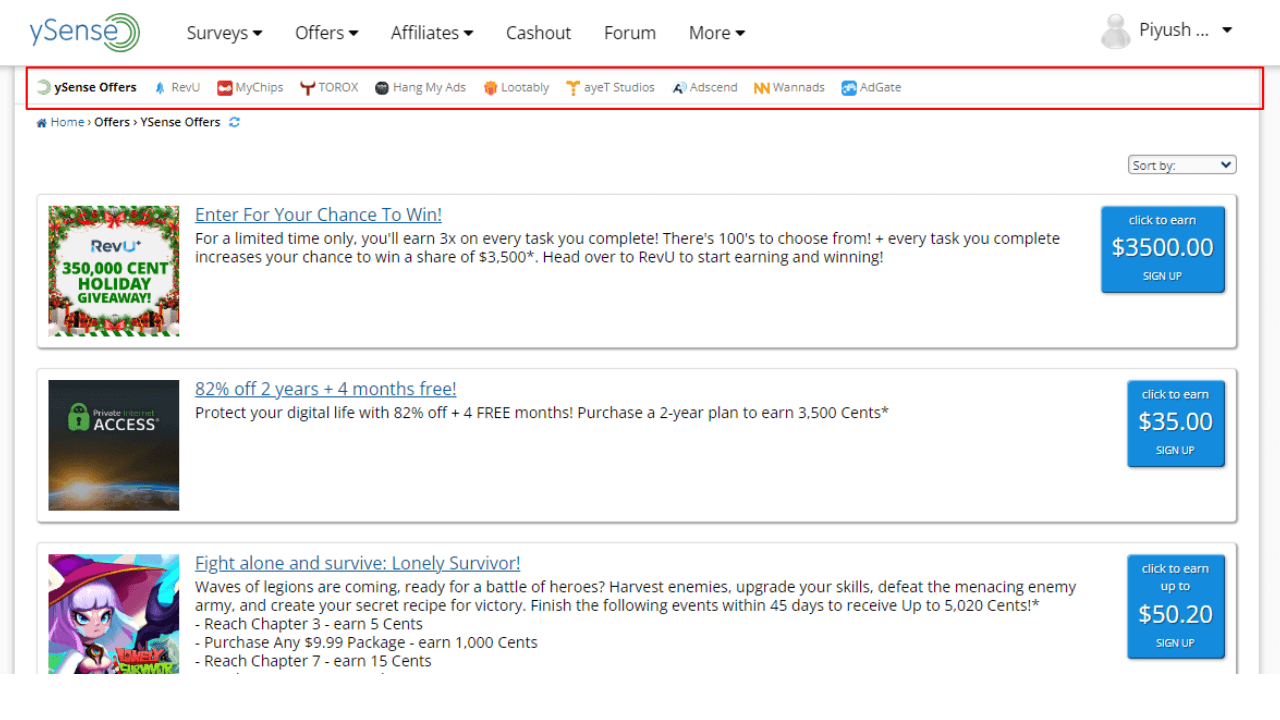Select the Hang My Ads tab
The width and height of the screenshot is (1280, 720).
point(421,88)
